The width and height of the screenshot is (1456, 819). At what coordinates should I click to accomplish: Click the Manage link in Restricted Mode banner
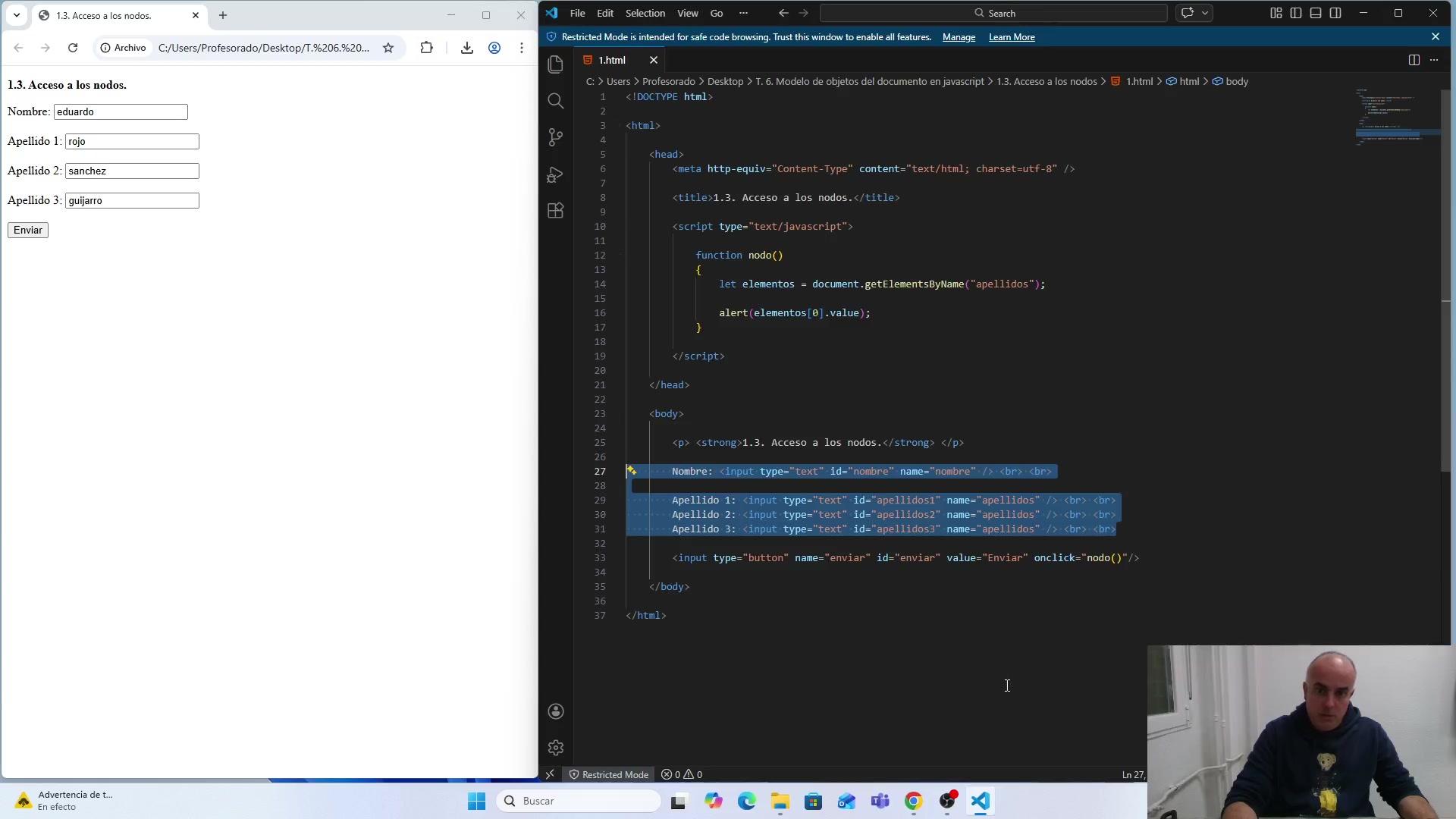pos(959,37)
